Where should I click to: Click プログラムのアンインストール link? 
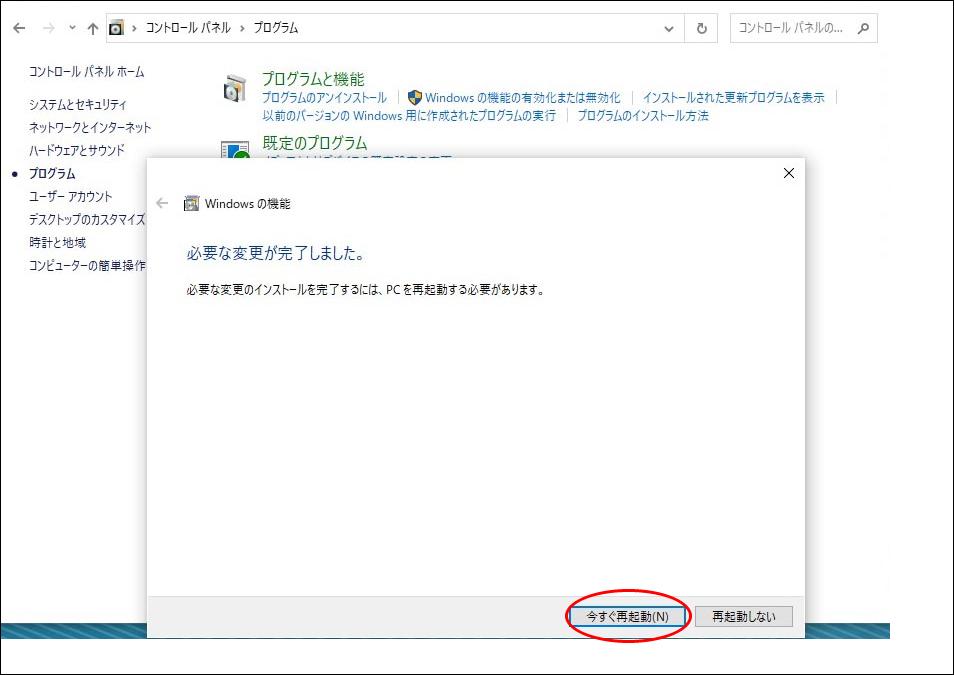pyautogui.click(x=324, y=97)
